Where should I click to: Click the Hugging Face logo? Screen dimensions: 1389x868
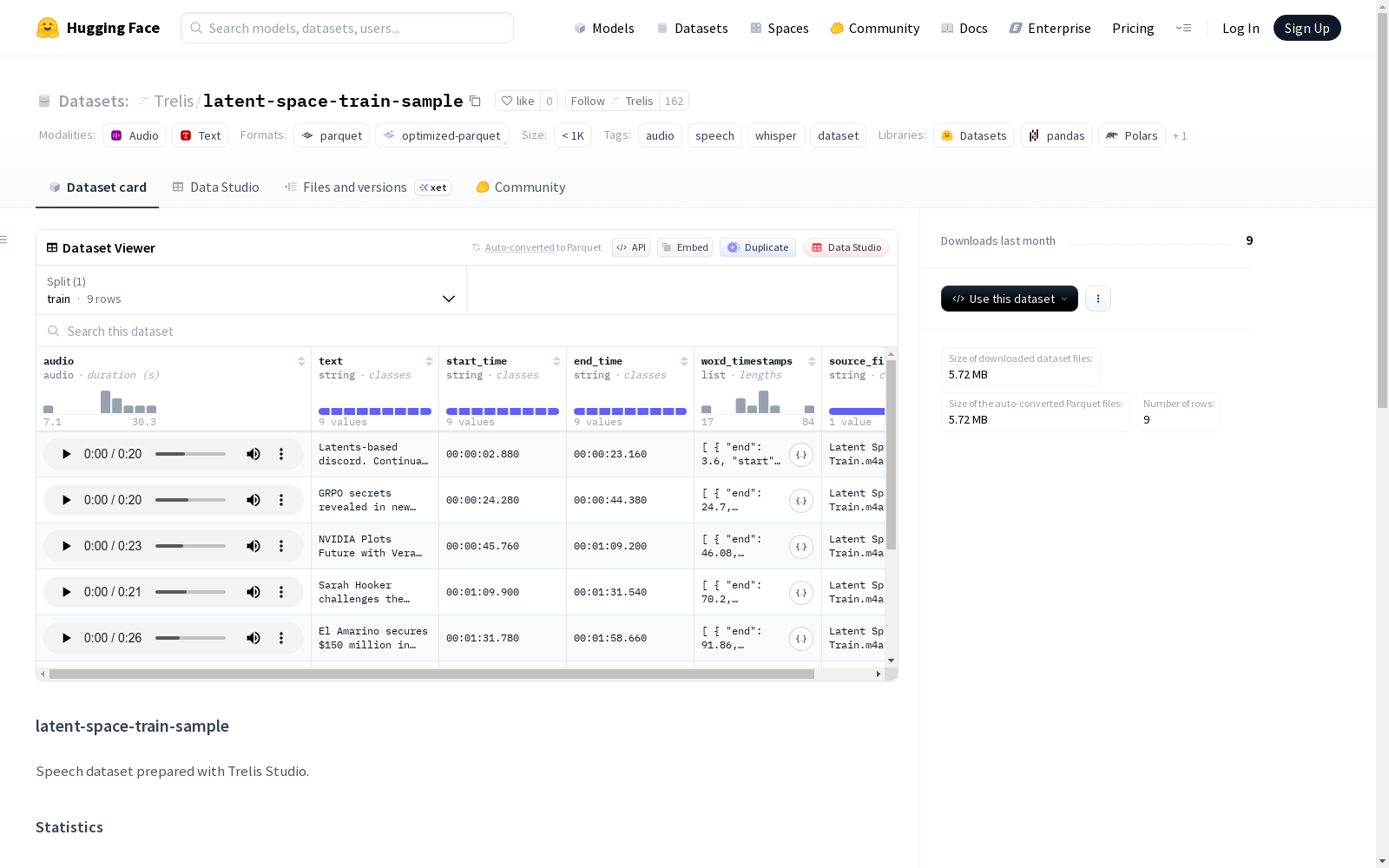click(97, 28)
